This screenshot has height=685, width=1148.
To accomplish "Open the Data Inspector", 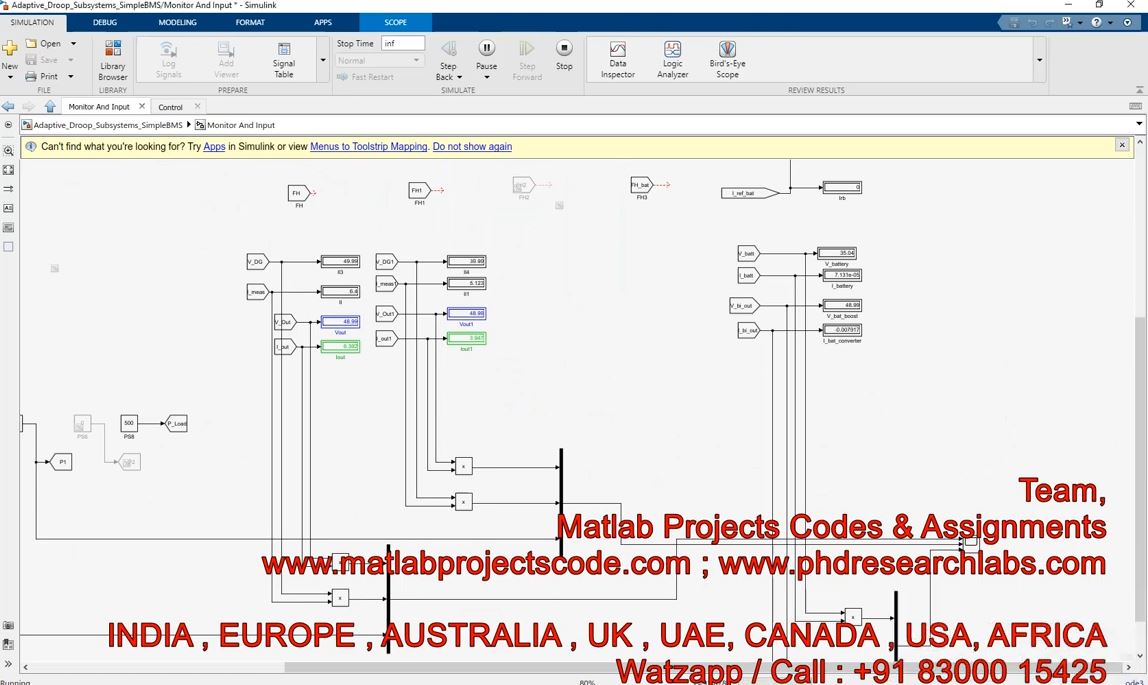I will (x=617, y=59).
